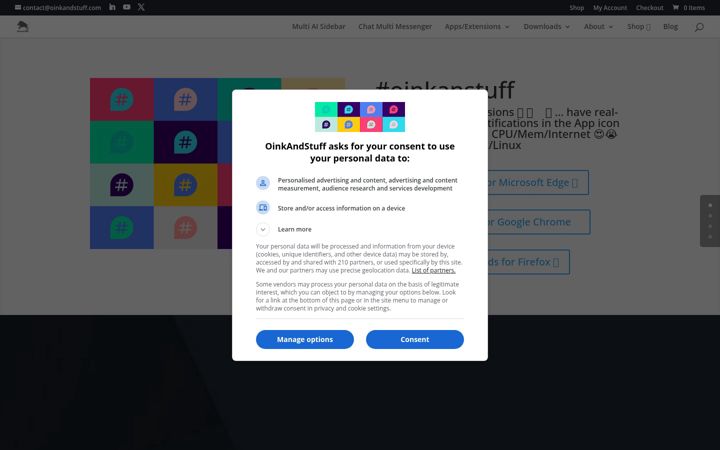Click the LinkedIn icon in top bar
The image size is (720, 450).
tap(112, 7)
